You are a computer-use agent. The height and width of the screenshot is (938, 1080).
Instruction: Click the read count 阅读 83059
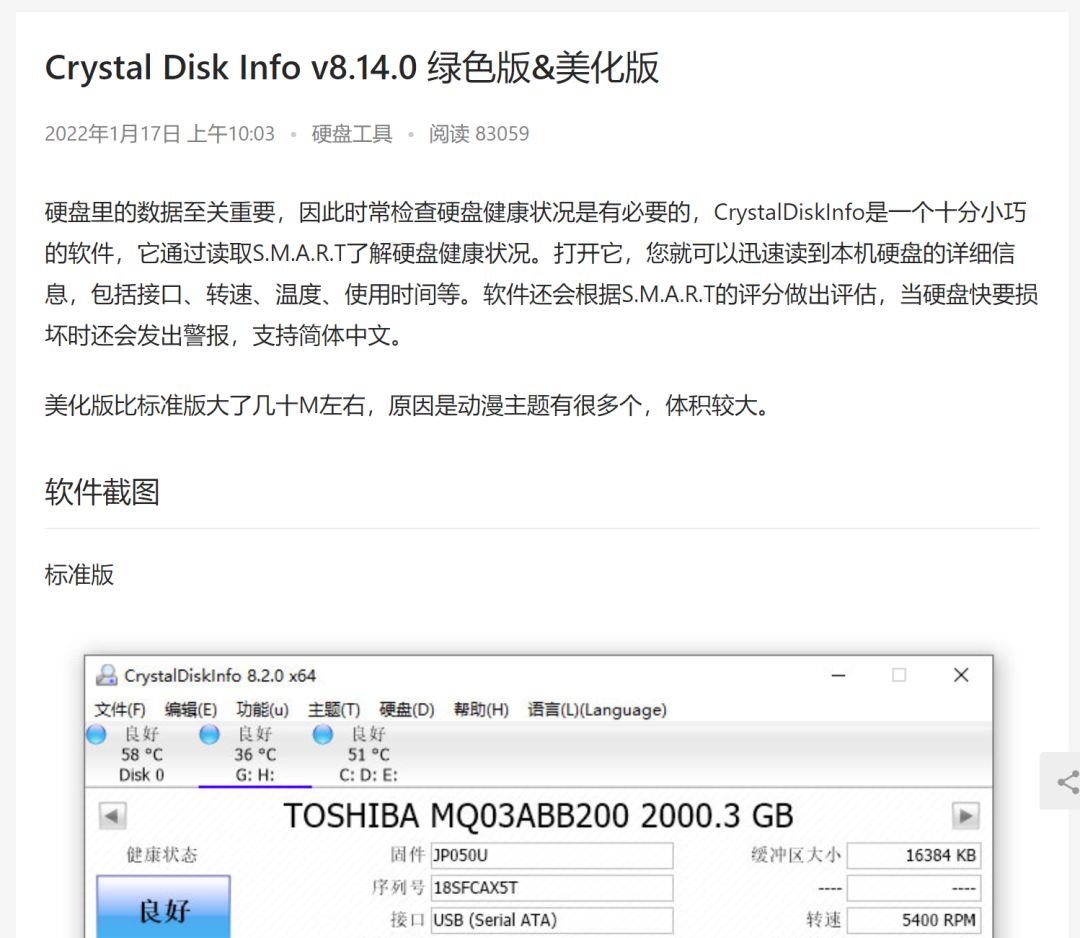tap(479, 134)
